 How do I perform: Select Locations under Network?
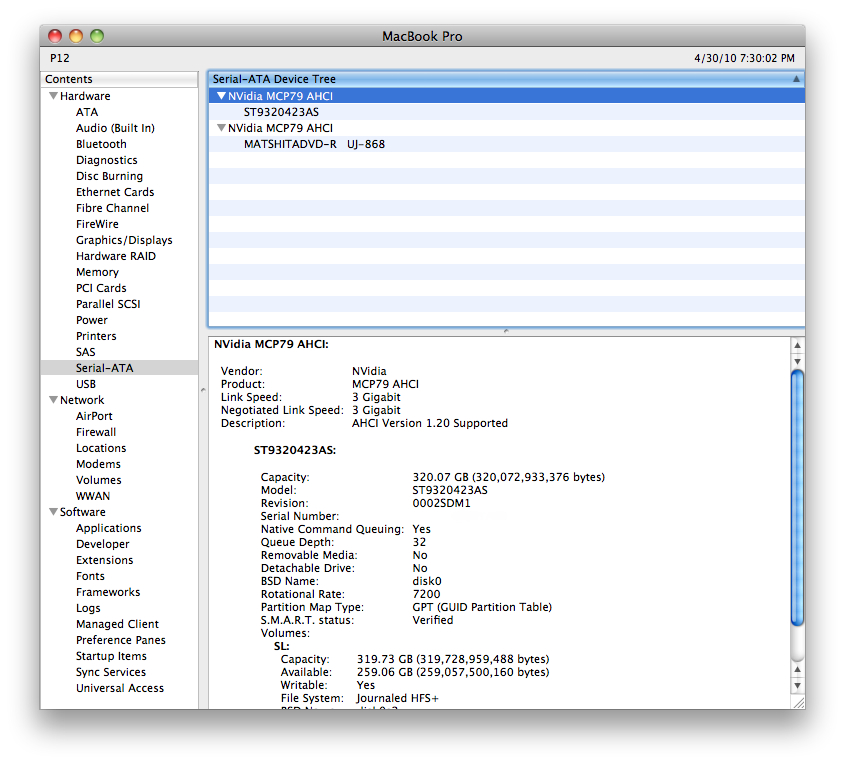pos(101,448)
